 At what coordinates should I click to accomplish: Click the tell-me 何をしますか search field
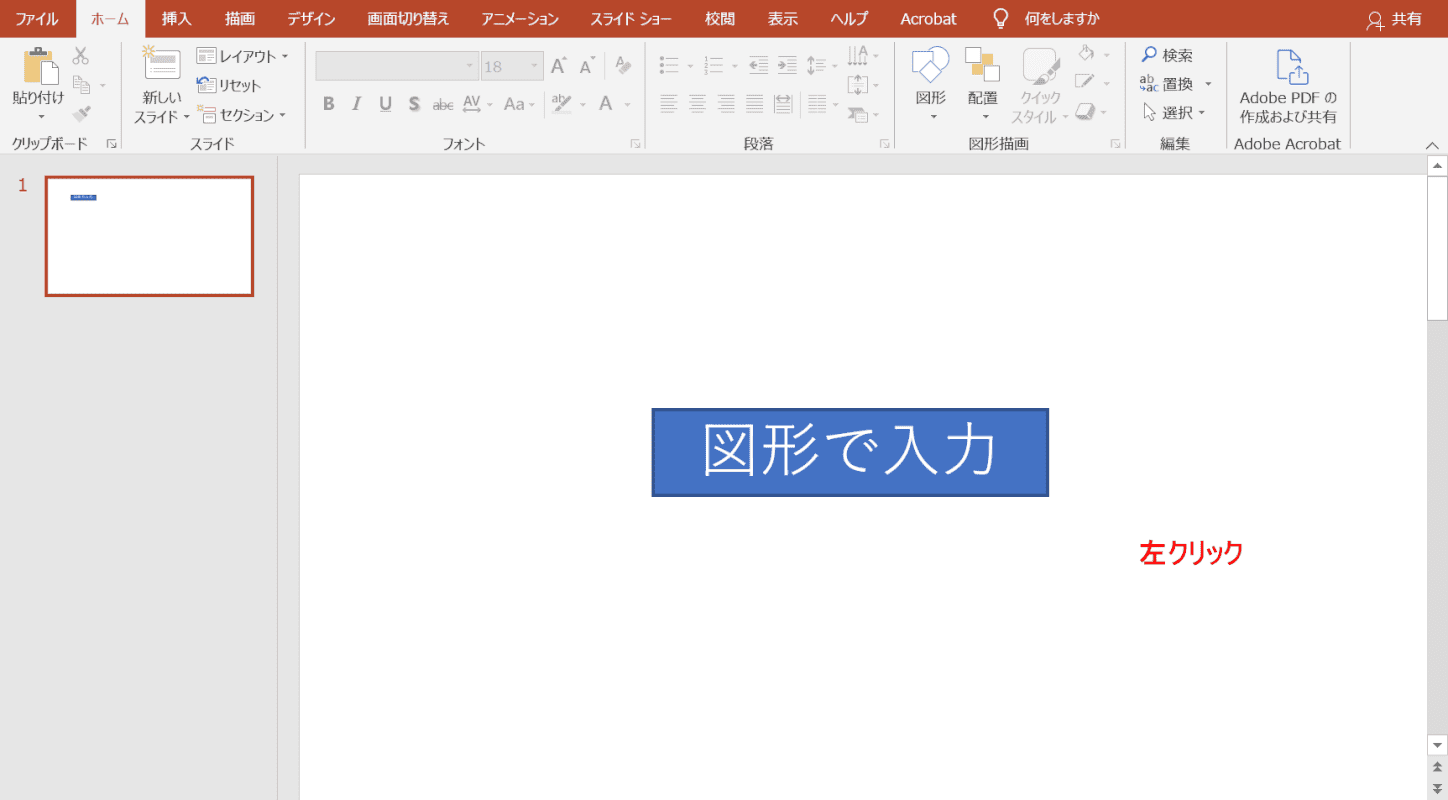click(1061, 19)
